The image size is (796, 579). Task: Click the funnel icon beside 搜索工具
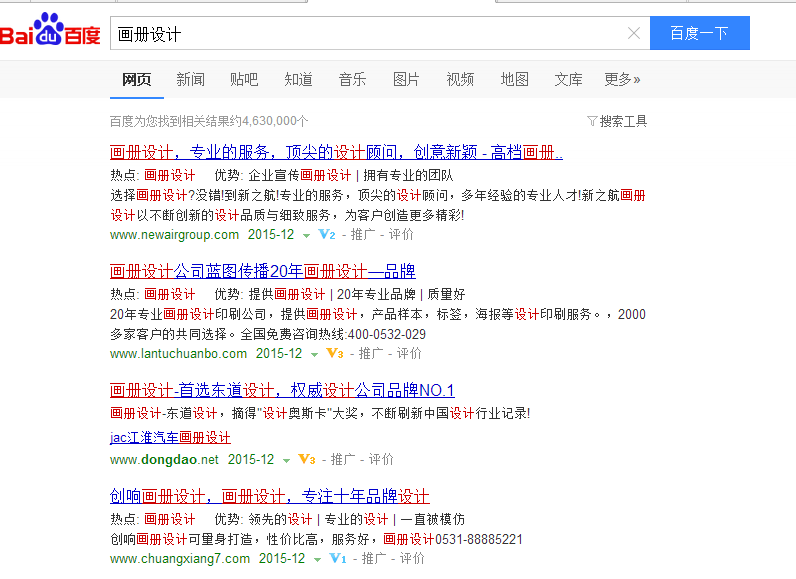pyautogui.click(x=592, y=121)
